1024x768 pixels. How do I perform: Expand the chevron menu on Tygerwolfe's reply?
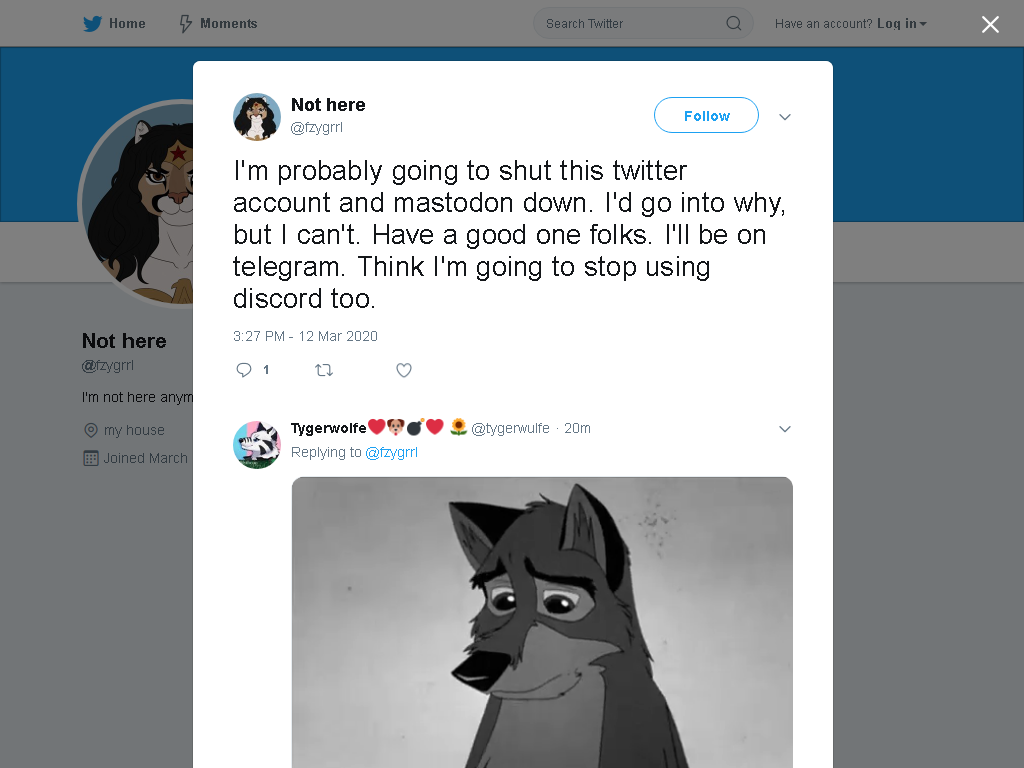pyautogui.click(x=785, y=429)
